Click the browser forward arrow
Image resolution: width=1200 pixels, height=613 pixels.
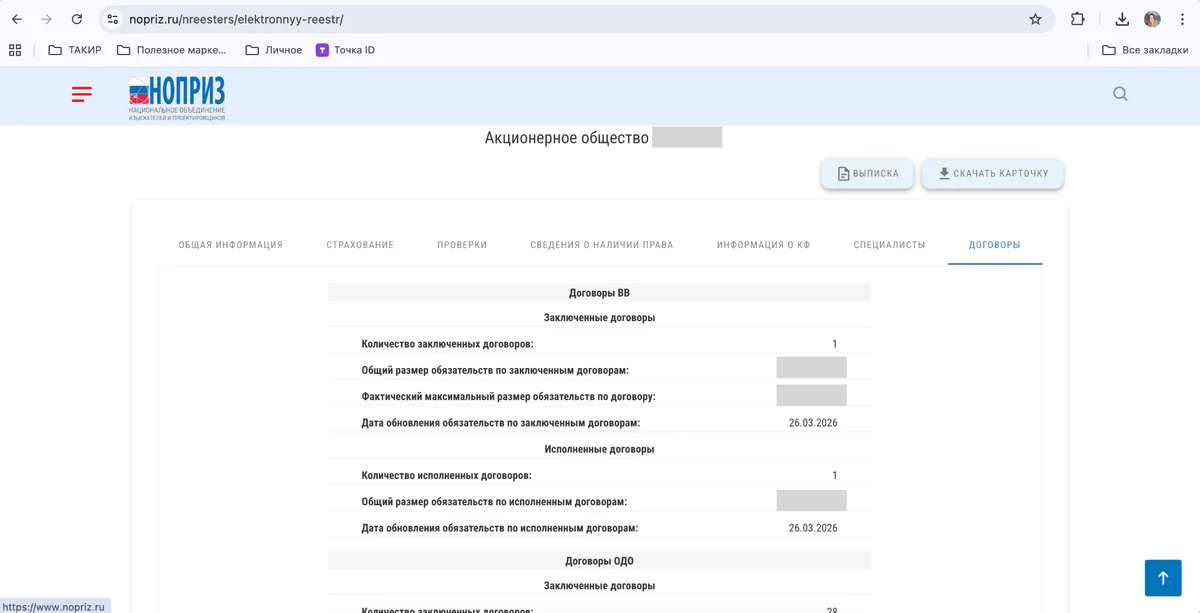[x=46, y=19]
